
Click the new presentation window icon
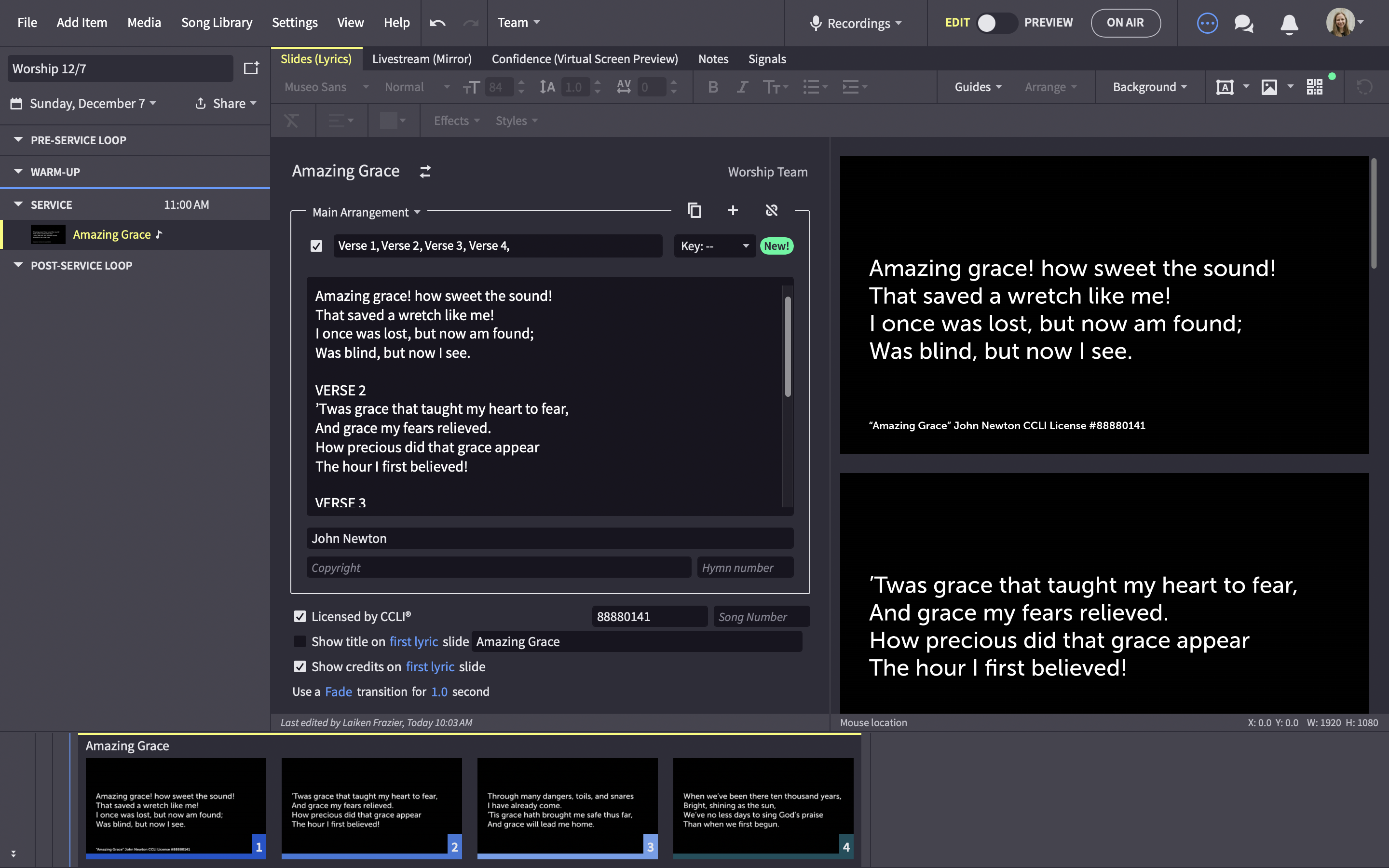coord(251,68)
